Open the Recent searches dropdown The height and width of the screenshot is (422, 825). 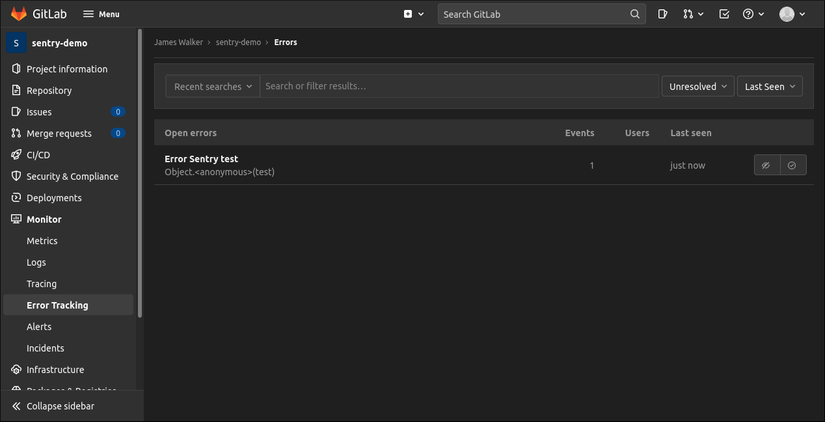(x=213, y=86)
